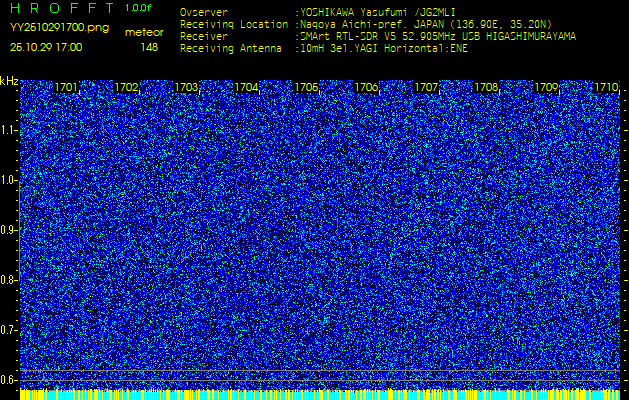The height and width of the screenshot is (400, 629).
Task: Click the Receiver label
Action: [204, 37]
